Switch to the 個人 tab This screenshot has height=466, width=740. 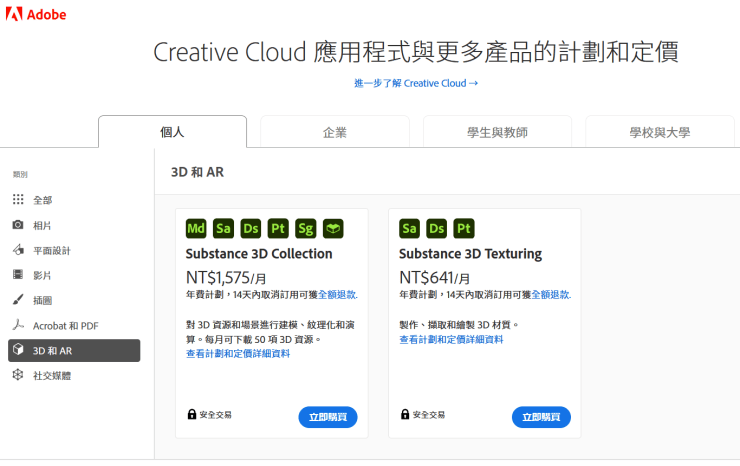tap(172, 132)
